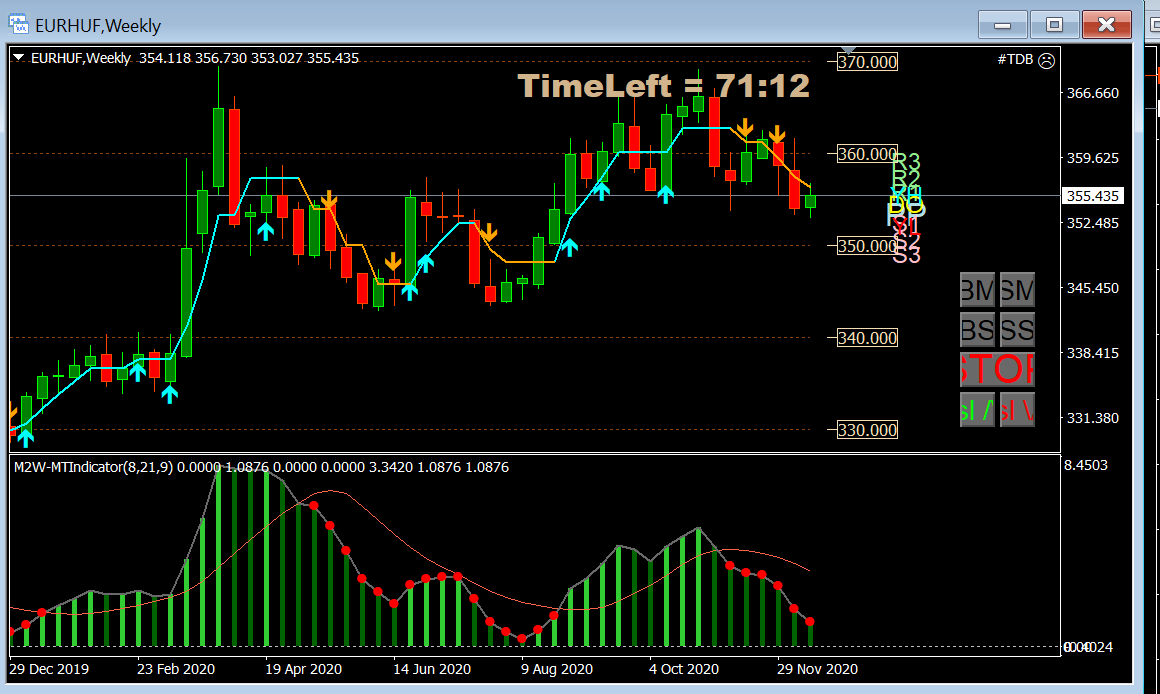Select the last red dot on MTIndicator line
1160x694 pixels.
[x=810, y=622]
